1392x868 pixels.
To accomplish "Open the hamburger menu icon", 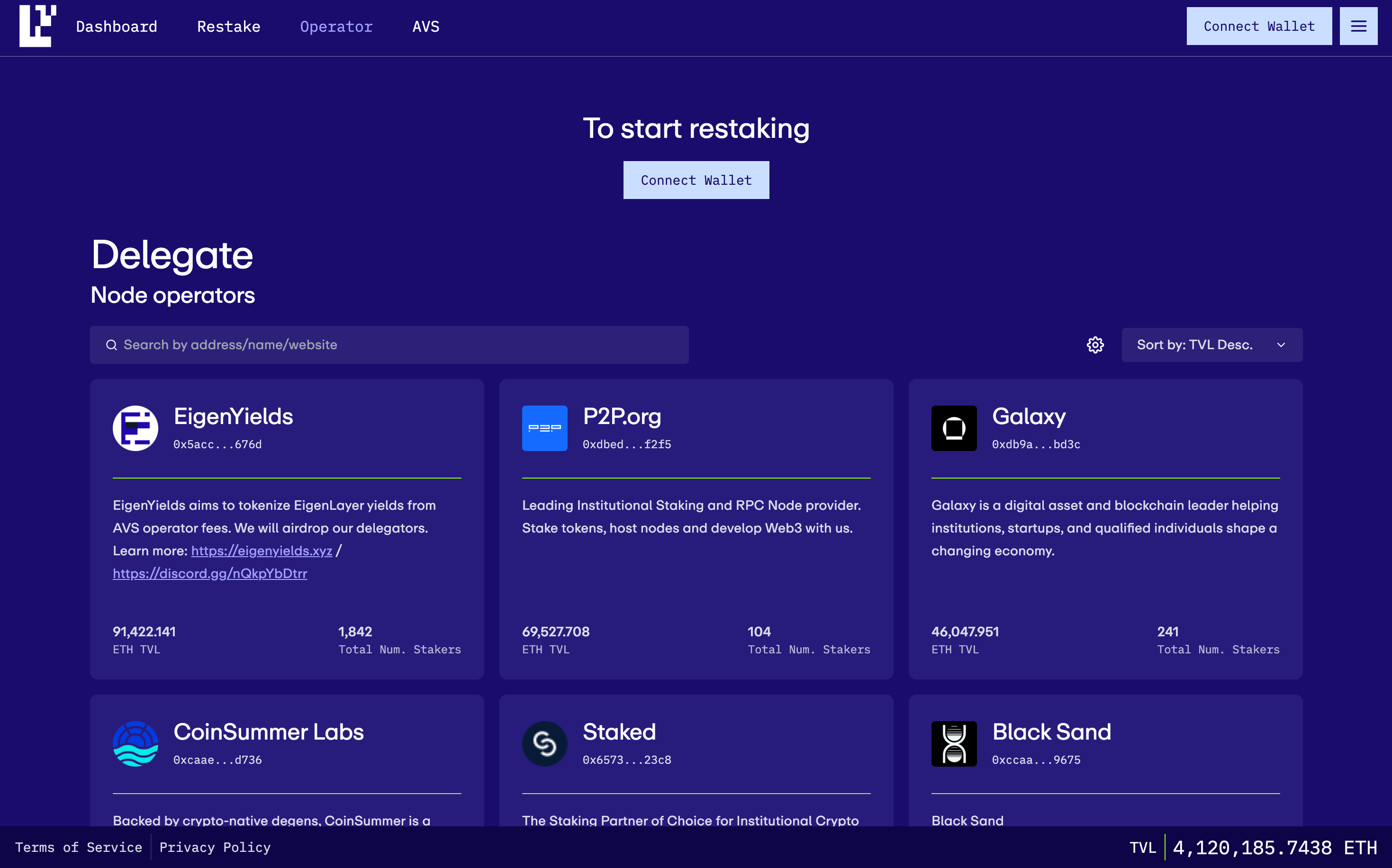I will click(1358, 26).
